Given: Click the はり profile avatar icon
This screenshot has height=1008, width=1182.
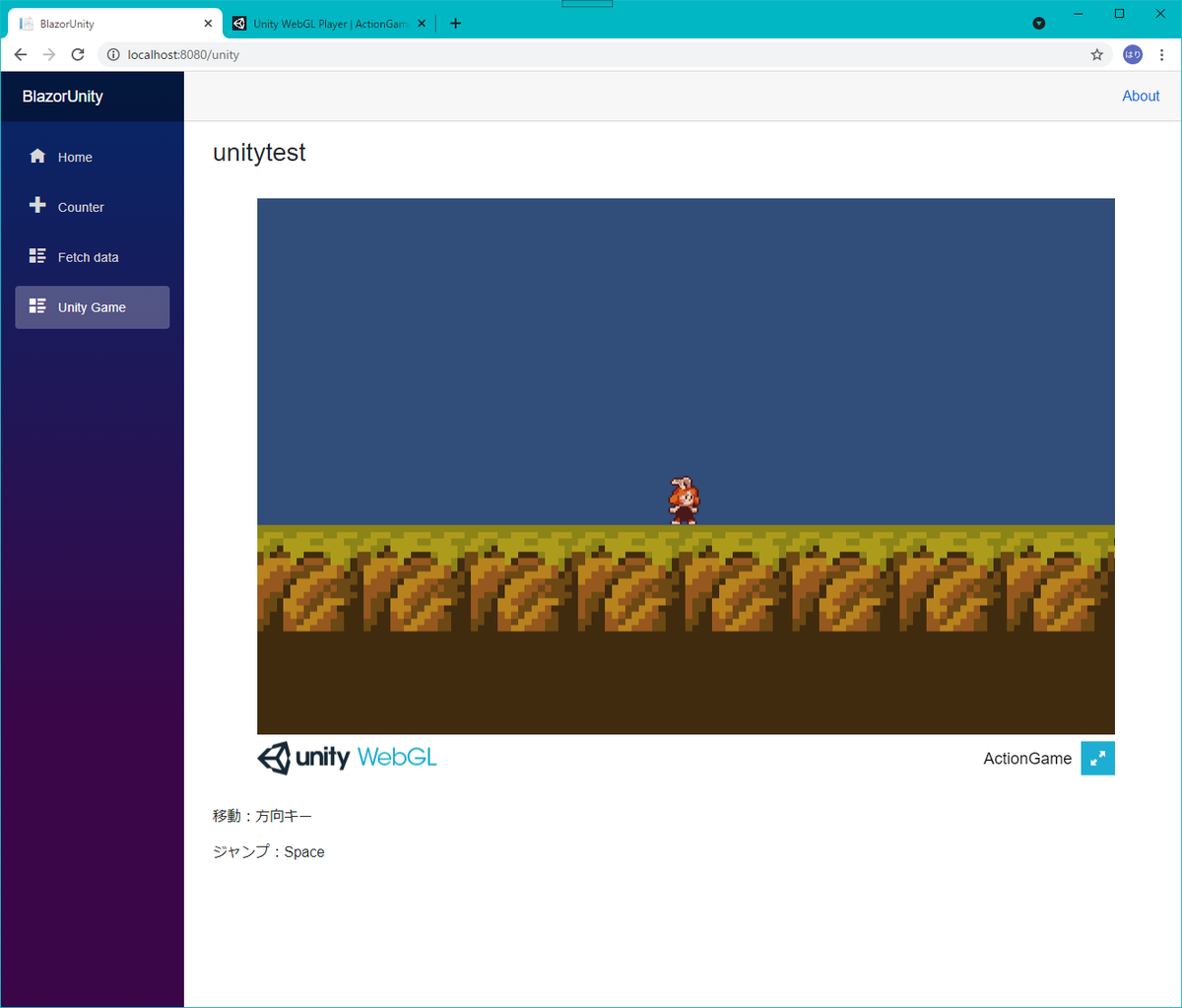Looking at the screenshot, I should pyautogui.click(x=1132, y=54).
